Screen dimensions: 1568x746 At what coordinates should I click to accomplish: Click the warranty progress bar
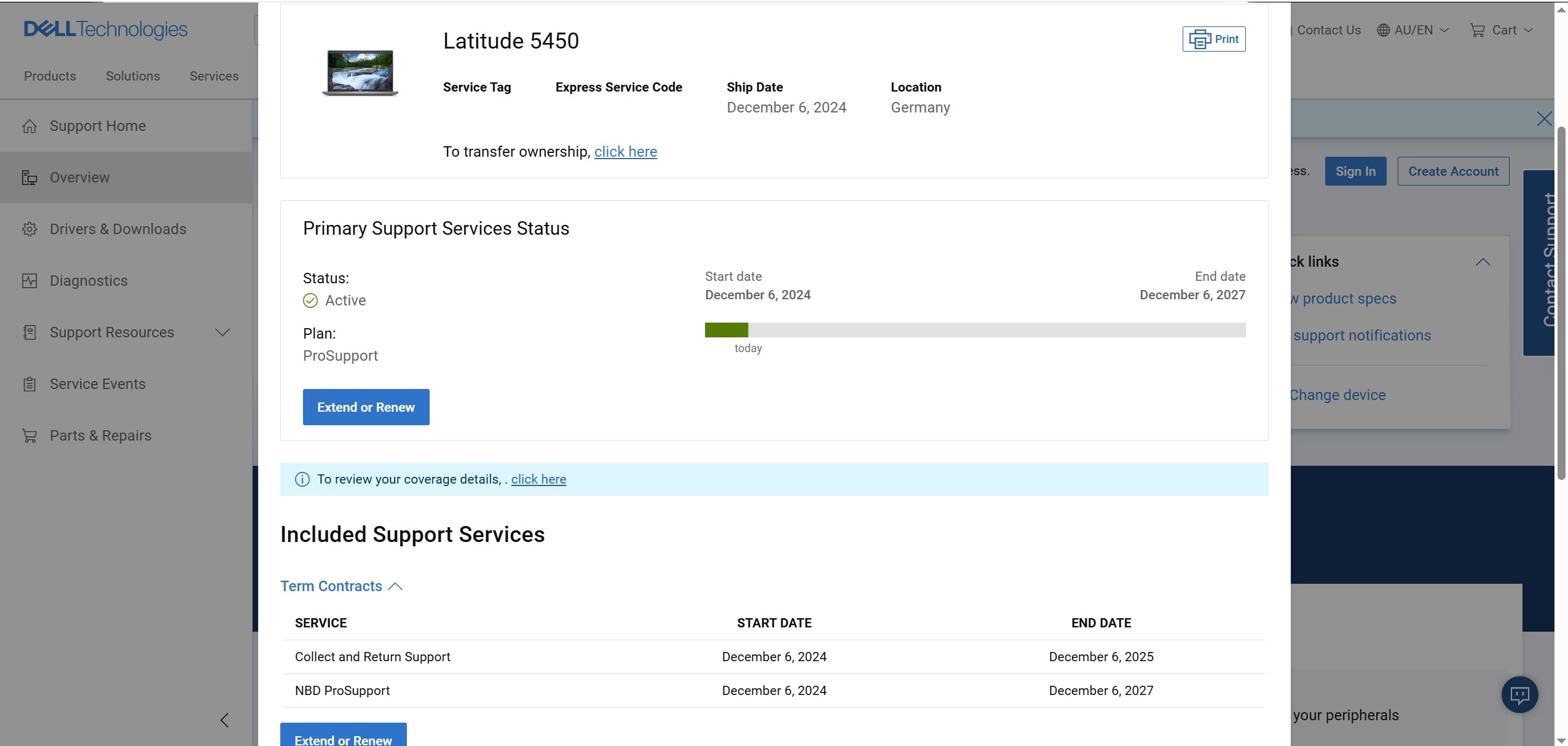975,330
